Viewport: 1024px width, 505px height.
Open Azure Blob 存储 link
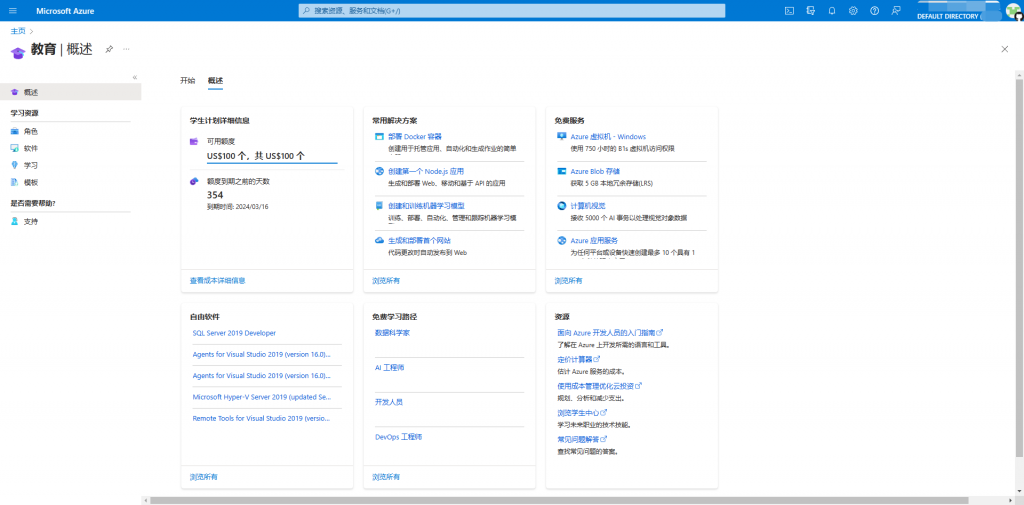pos(595,171)
